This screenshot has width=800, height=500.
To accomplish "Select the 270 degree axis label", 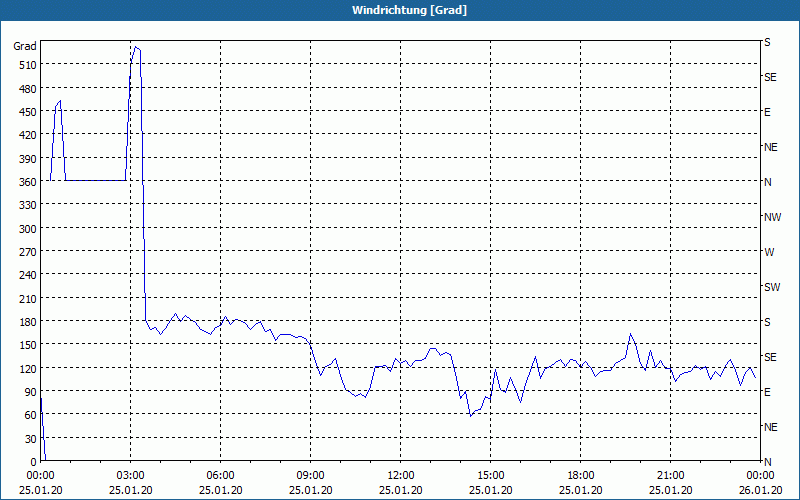I will tap(28, 252).
